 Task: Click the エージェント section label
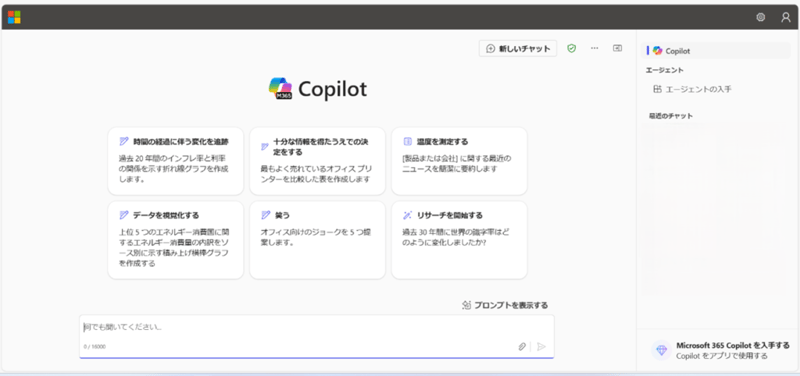click(664, 70)
